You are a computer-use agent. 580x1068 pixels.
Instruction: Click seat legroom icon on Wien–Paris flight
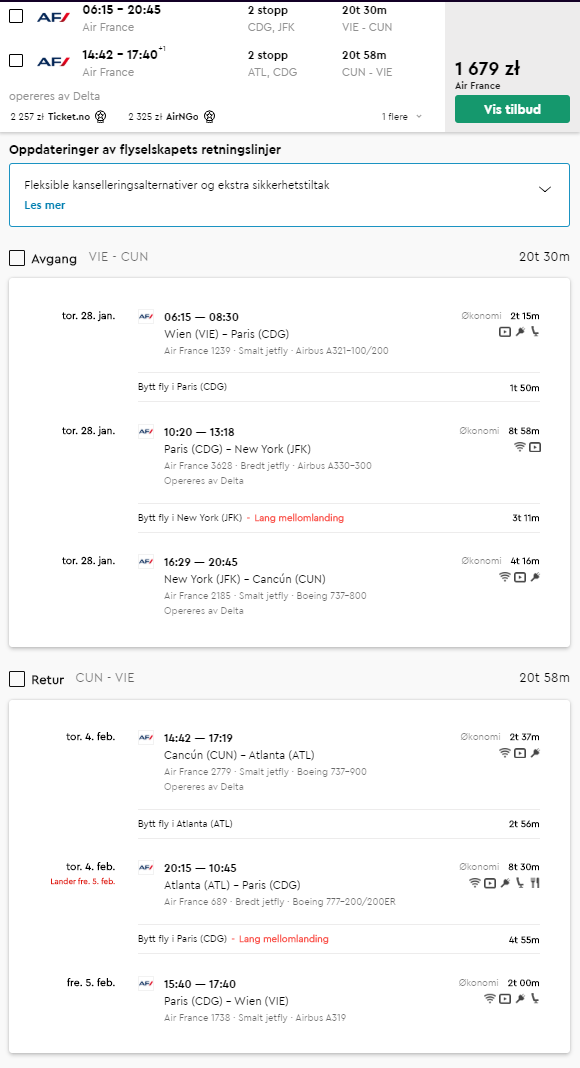(534, 332)
